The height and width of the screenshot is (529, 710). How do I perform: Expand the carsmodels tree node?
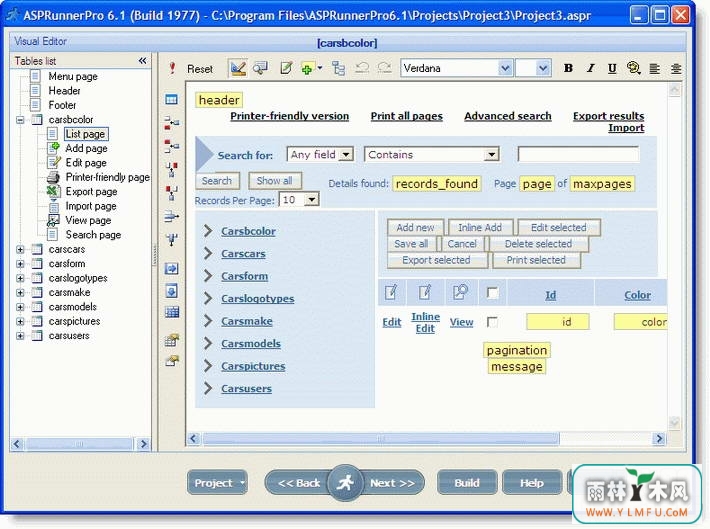click(x=20, y=308)
